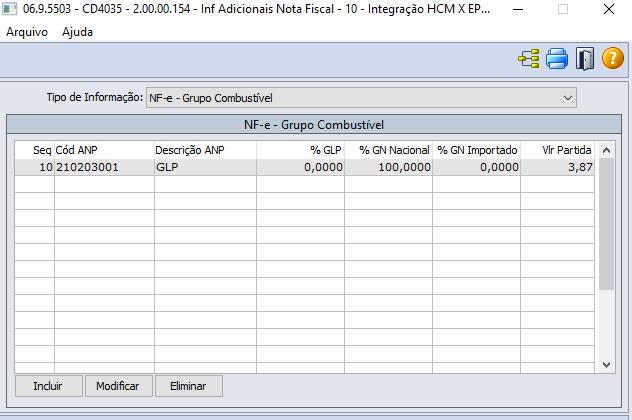Click the Descrição ANP column header
The width and height of the screenshot is (632, 420).
205,150
